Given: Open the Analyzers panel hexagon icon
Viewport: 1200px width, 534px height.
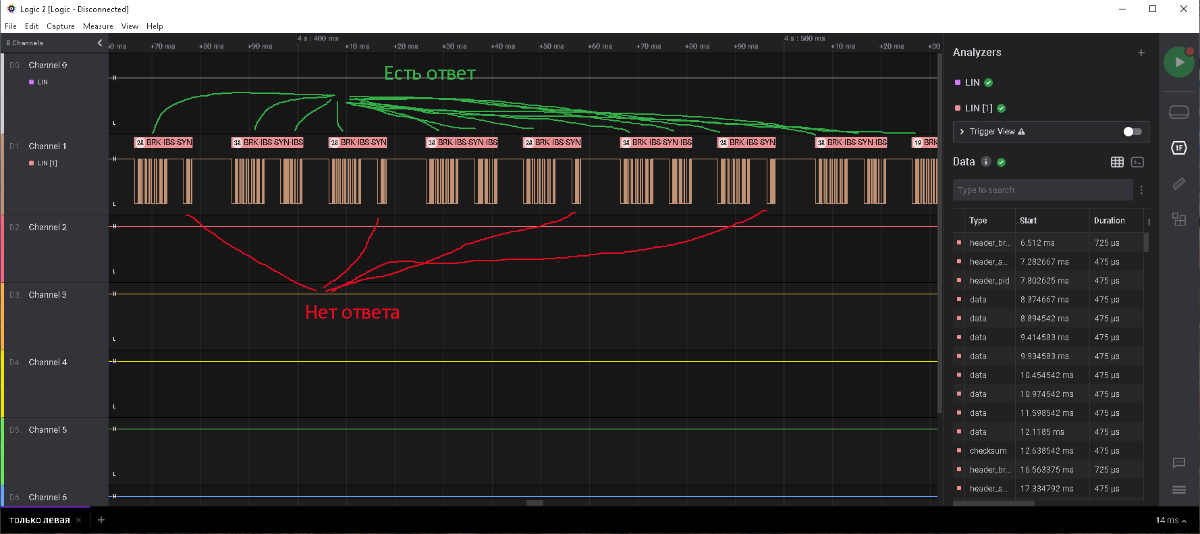Looking at the screenshot, I should coord(1179,148).
